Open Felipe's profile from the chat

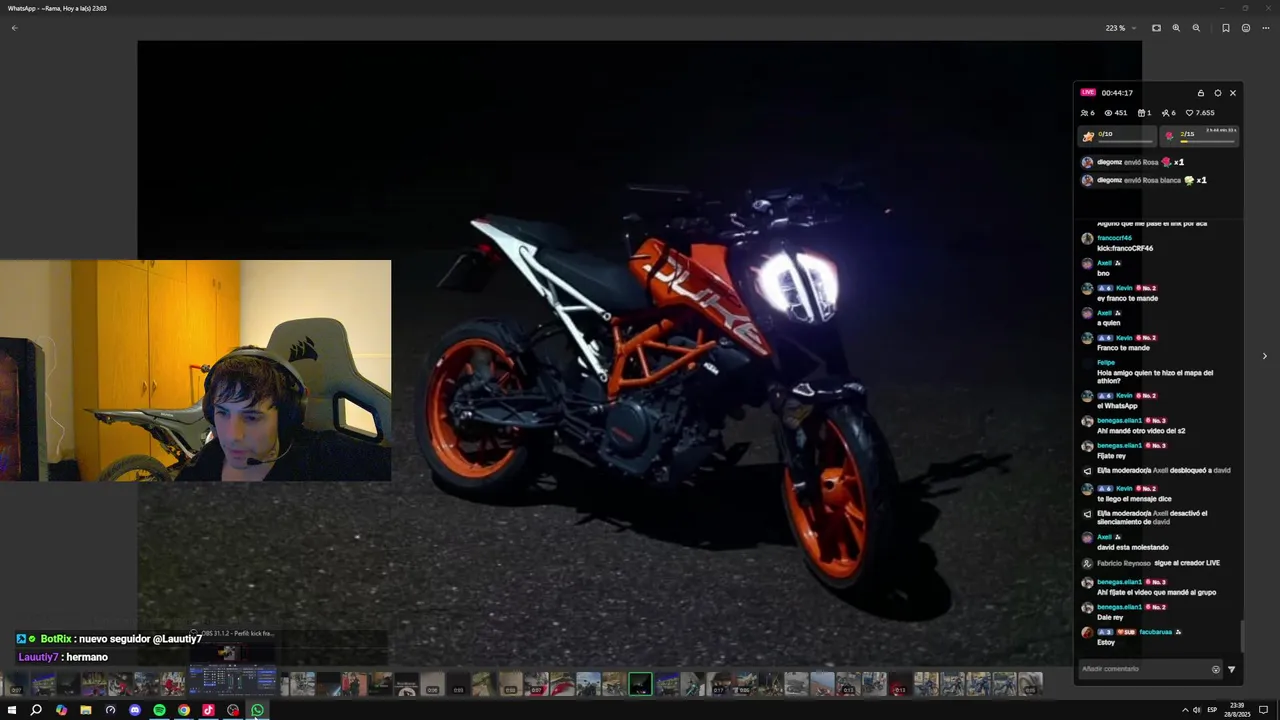point(1105,363)
